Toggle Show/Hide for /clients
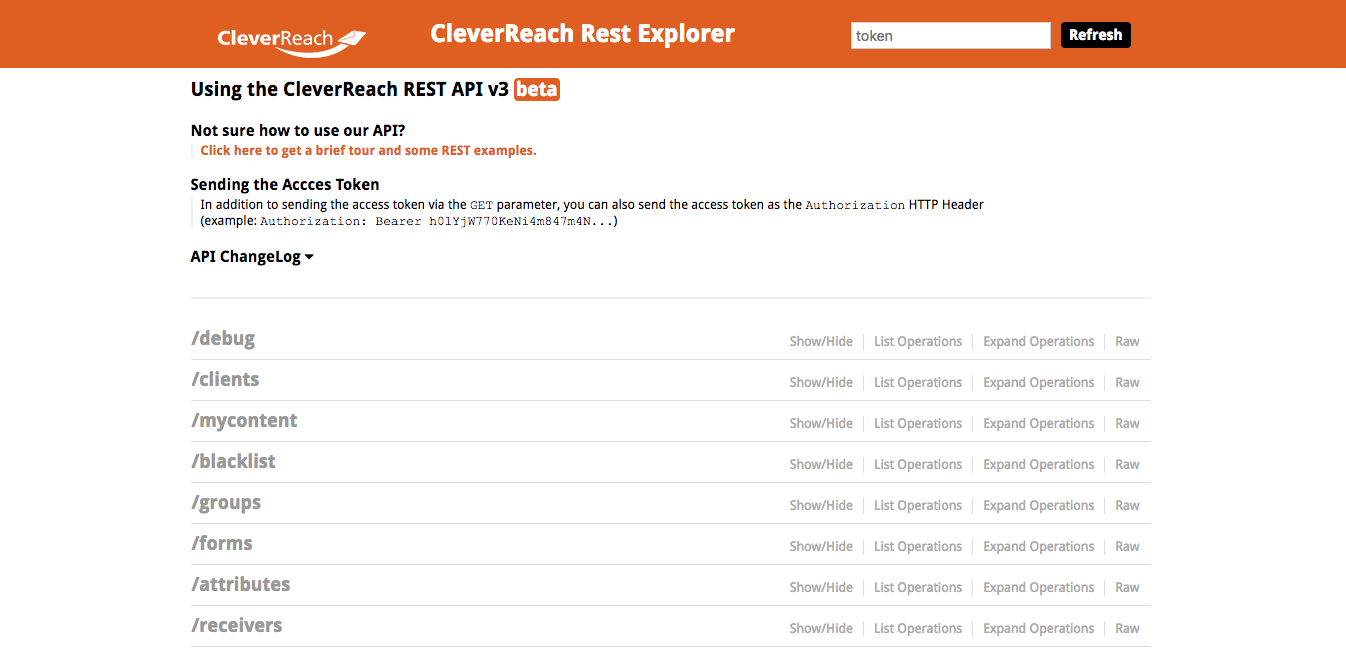The width and height of the screenshot is (1346, 652). 821,382
